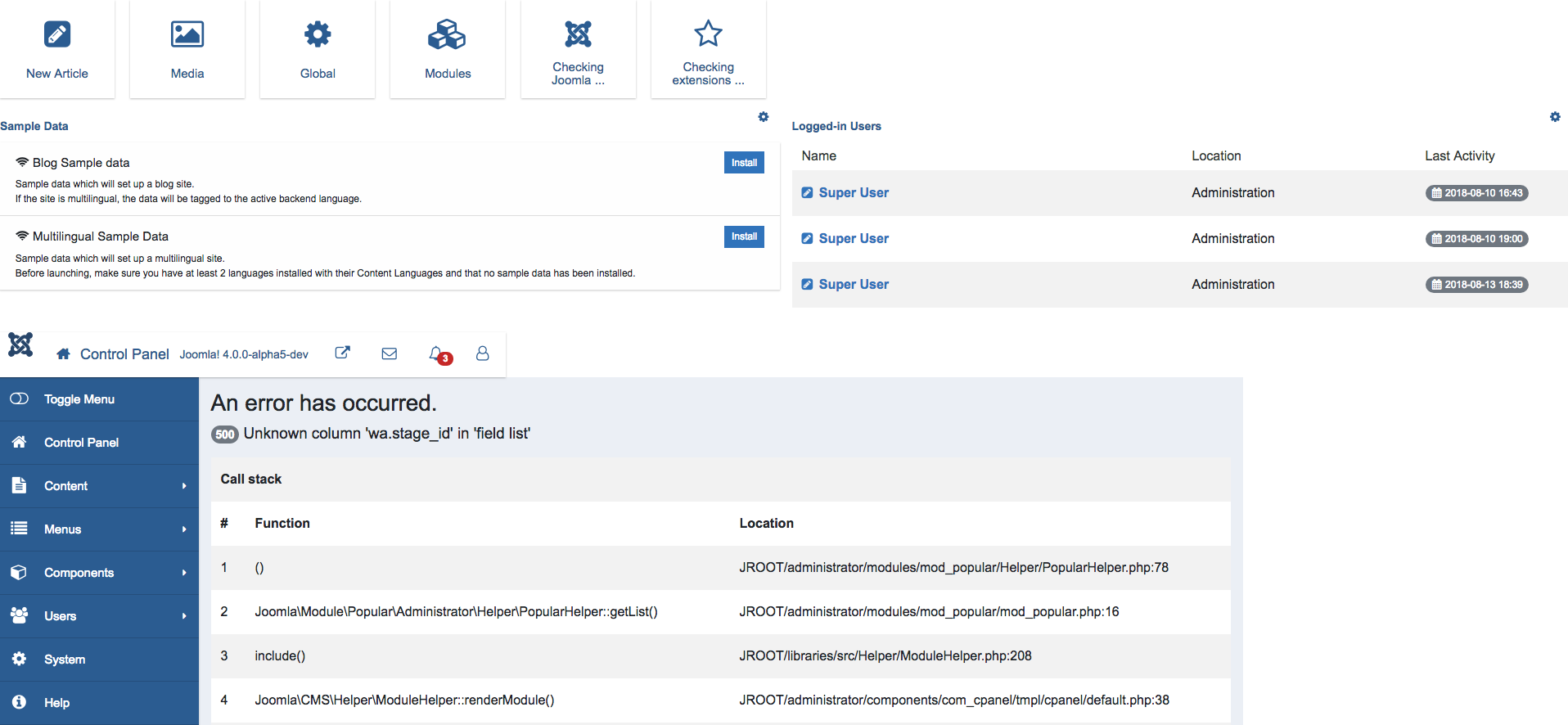
Task: Open the user account profile icon
Action: tap(483, 353)
